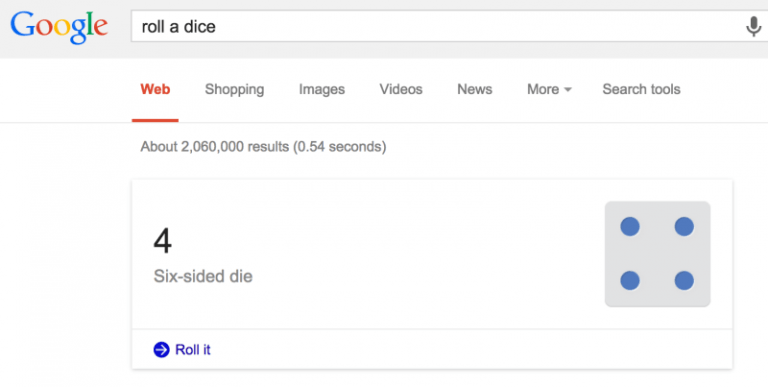Focus the search box containing roll a dice

[441, 26]
